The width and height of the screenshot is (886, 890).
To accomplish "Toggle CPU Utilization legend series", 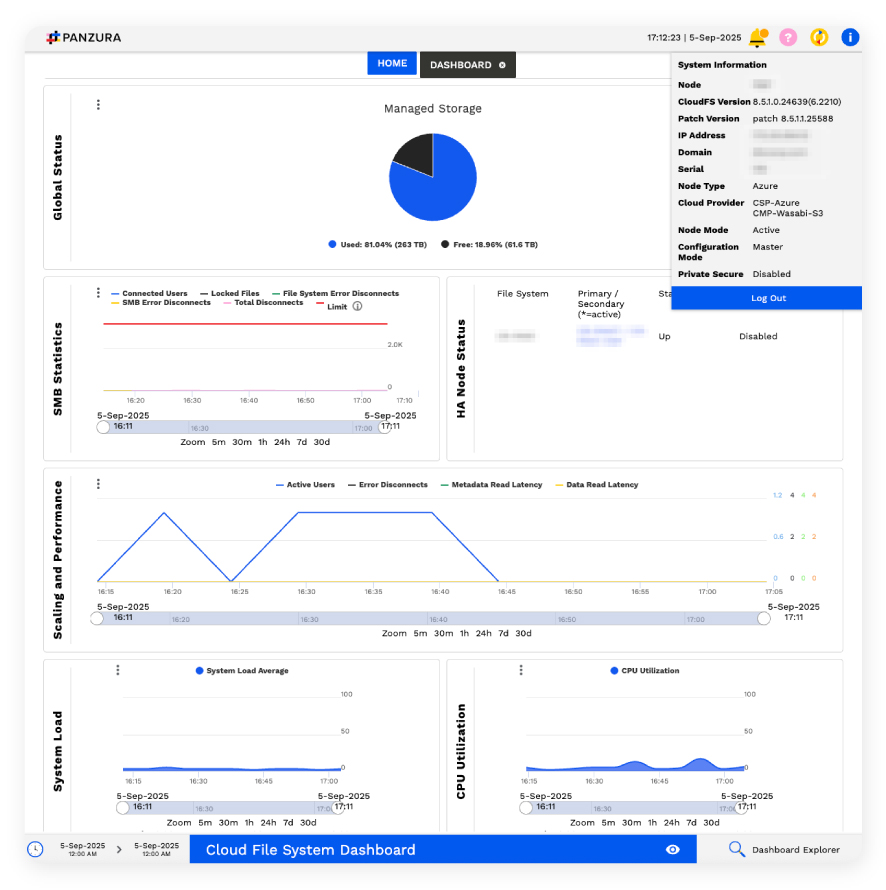I will [x=645, y=670].
